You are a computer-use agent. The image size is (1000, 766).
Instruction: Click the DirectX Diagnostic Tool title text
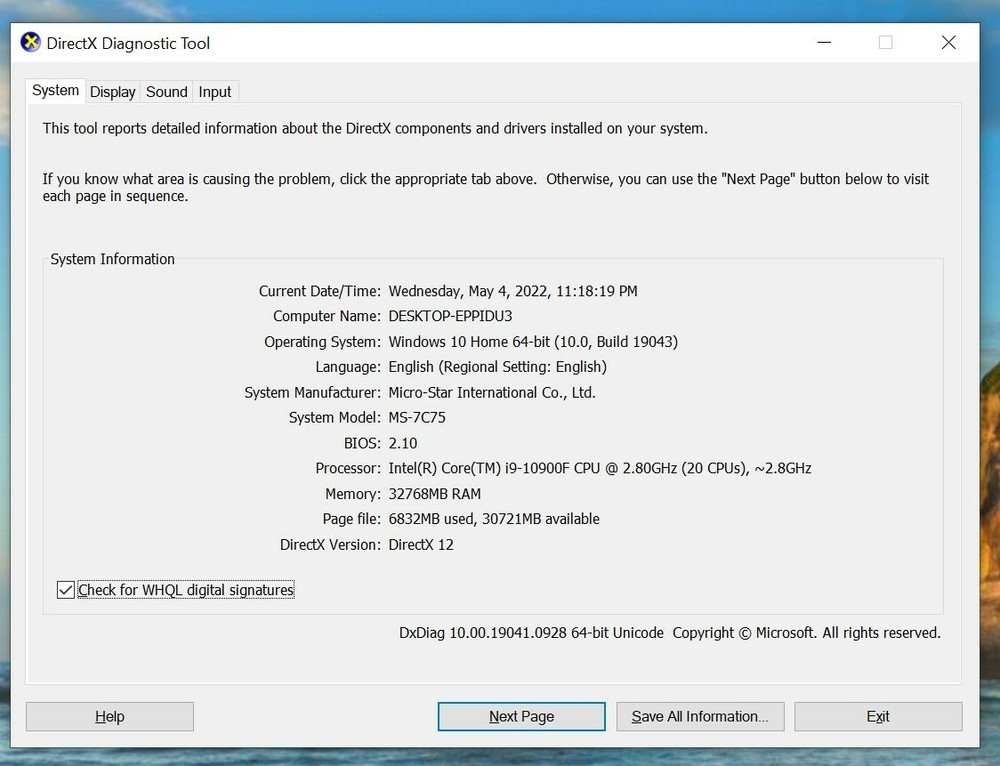point(128,44)
